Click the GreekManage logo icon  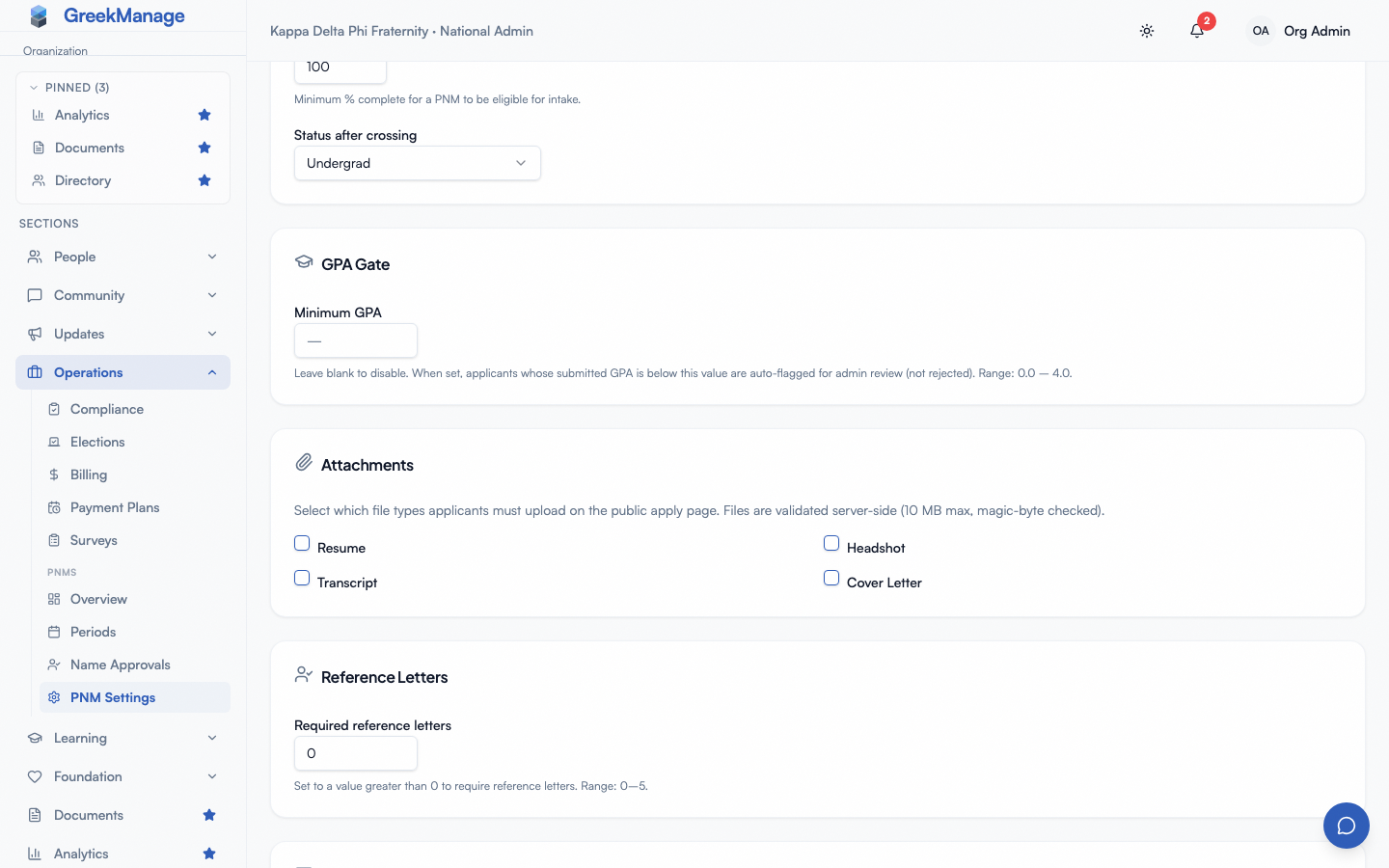[x=39, y=15]
